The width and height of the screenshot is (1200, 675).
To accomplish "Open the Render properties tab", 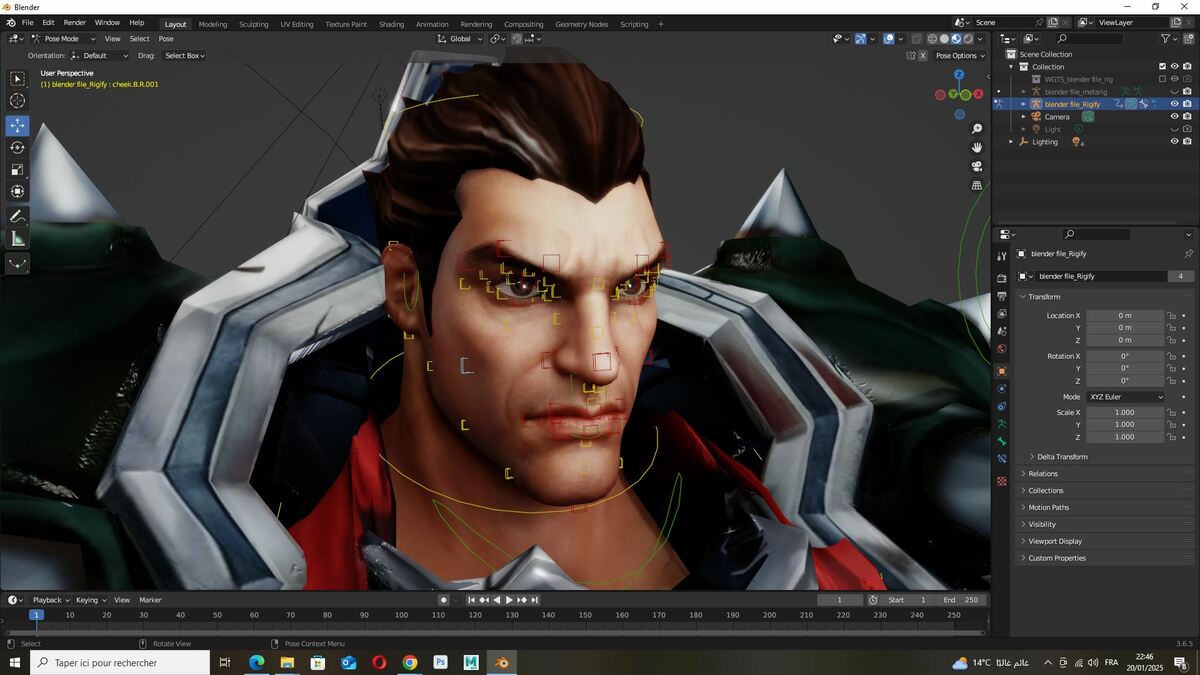I will tap(1002, 278).
